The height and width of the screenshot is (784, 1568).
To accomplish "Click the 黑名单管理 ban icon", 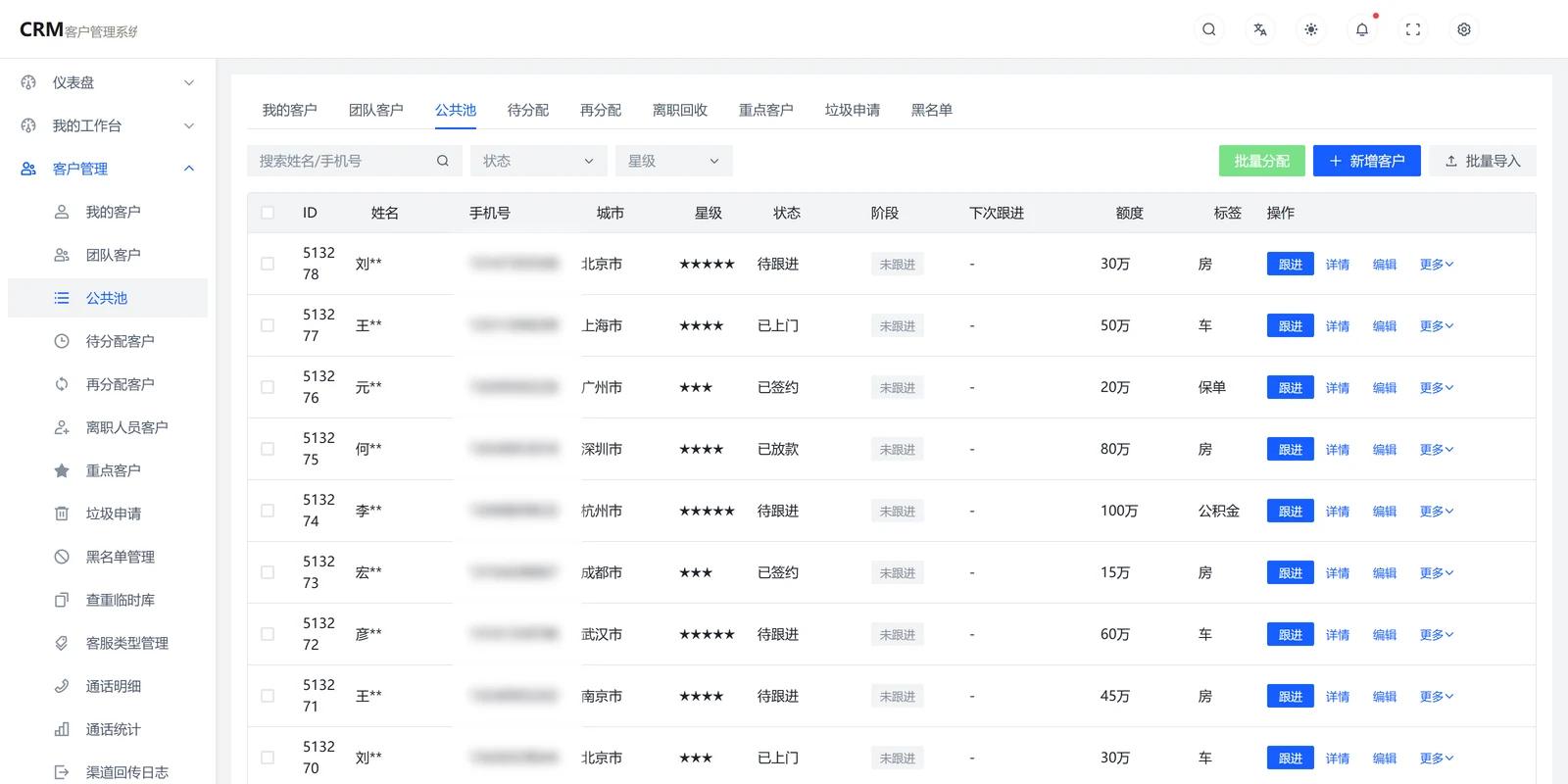I will [62, 557].
